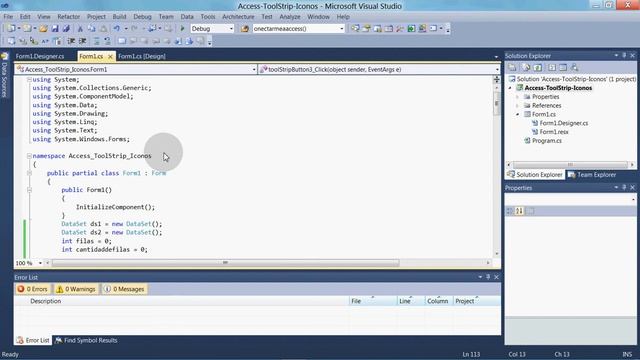Click Display Object Member List icon
This screenshot has width=640, height=360.
click(11, 41)
